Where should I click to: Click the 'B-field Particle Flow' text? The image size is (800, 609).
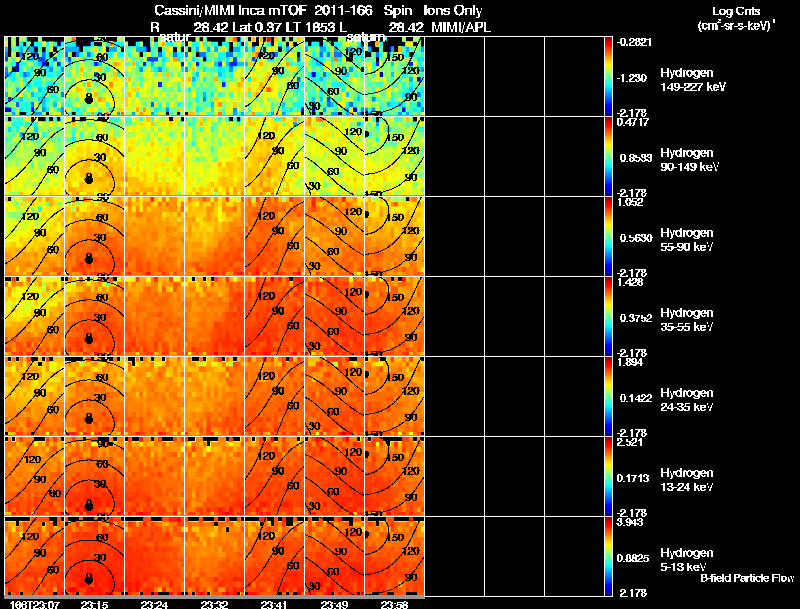tap(747, 578)
